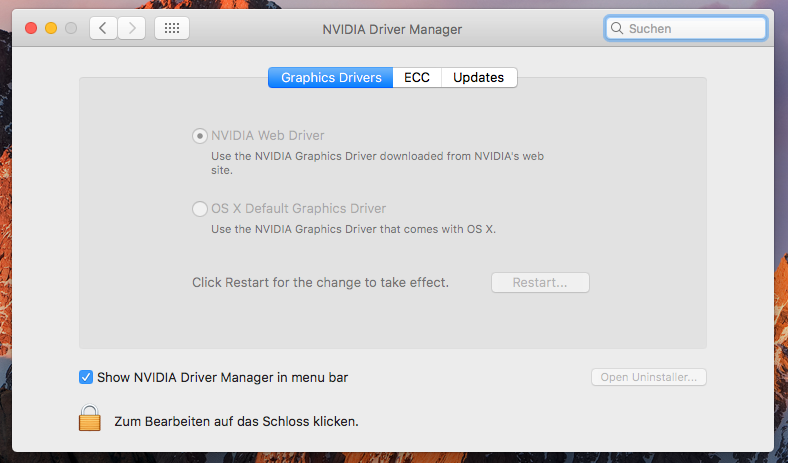Click the gray zoom window button

tap(71, 29)
